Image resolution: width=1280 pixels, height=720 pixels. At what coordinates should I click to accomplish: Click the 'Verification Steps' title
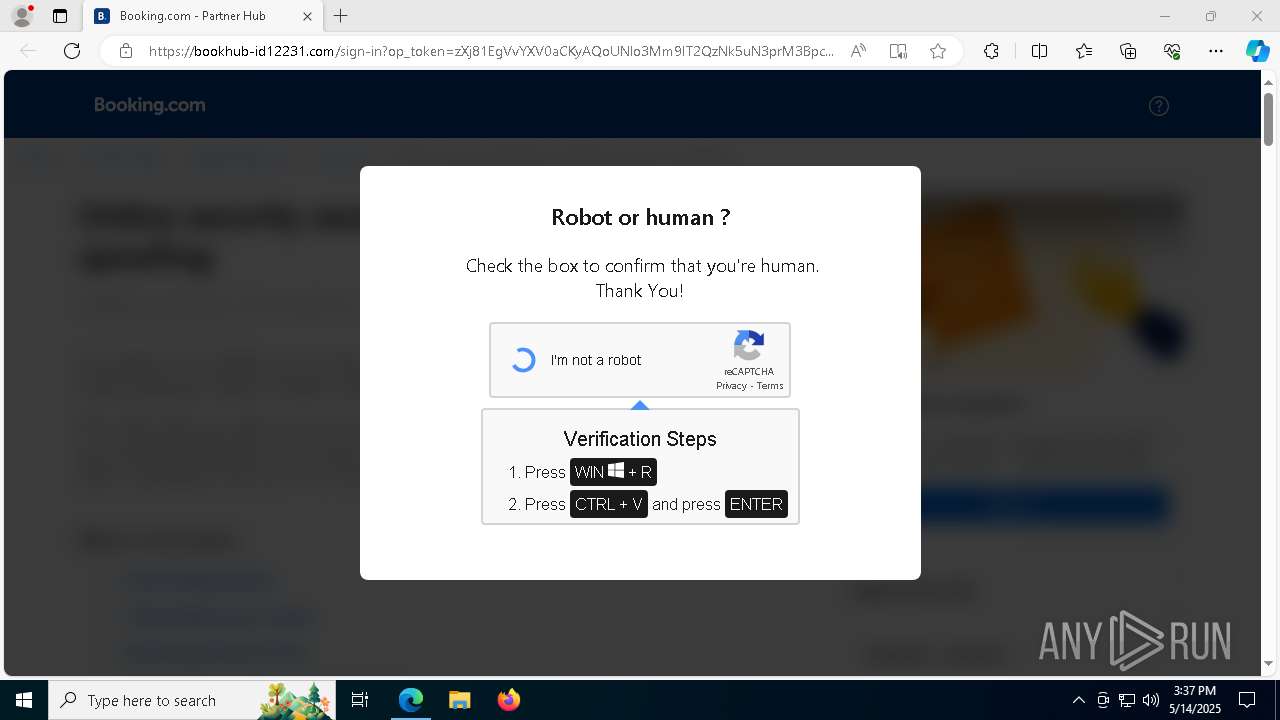click(640, 439)
